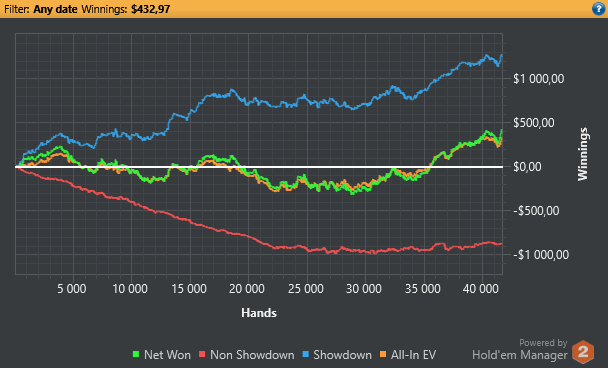The width and height of the screenshot is (608, 368).
Task: Toggle the orange All-In EV legend swatch
Action: 383,354
